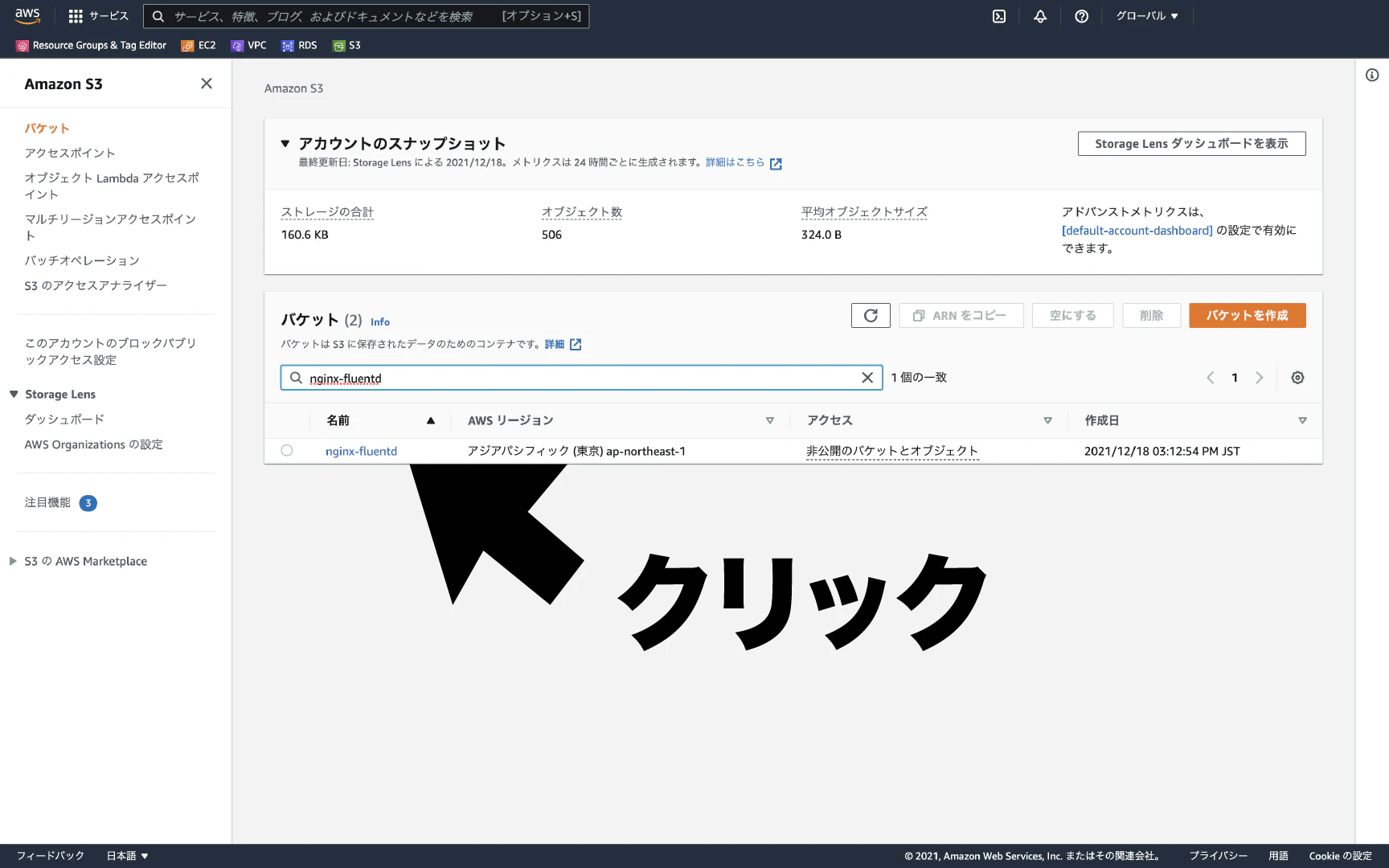The image size is (1389, 868).
Task: Open S3 のアクセスアナライザー in sidebar
Action: pyautogui.click(x=96, y=286)
